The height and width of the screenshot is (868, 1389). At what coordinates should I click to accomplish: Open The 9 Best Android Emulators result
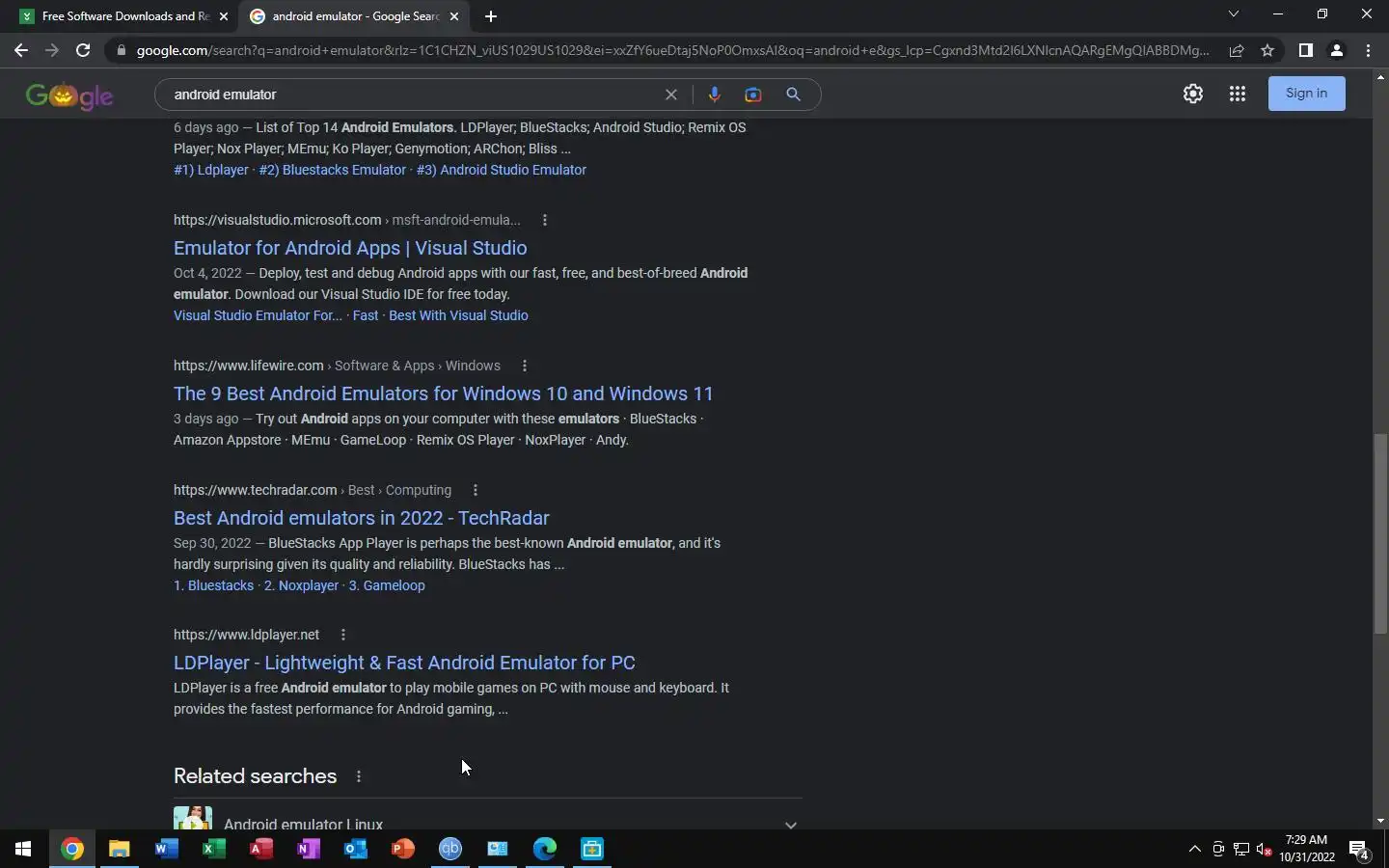[x=444, y=393]
